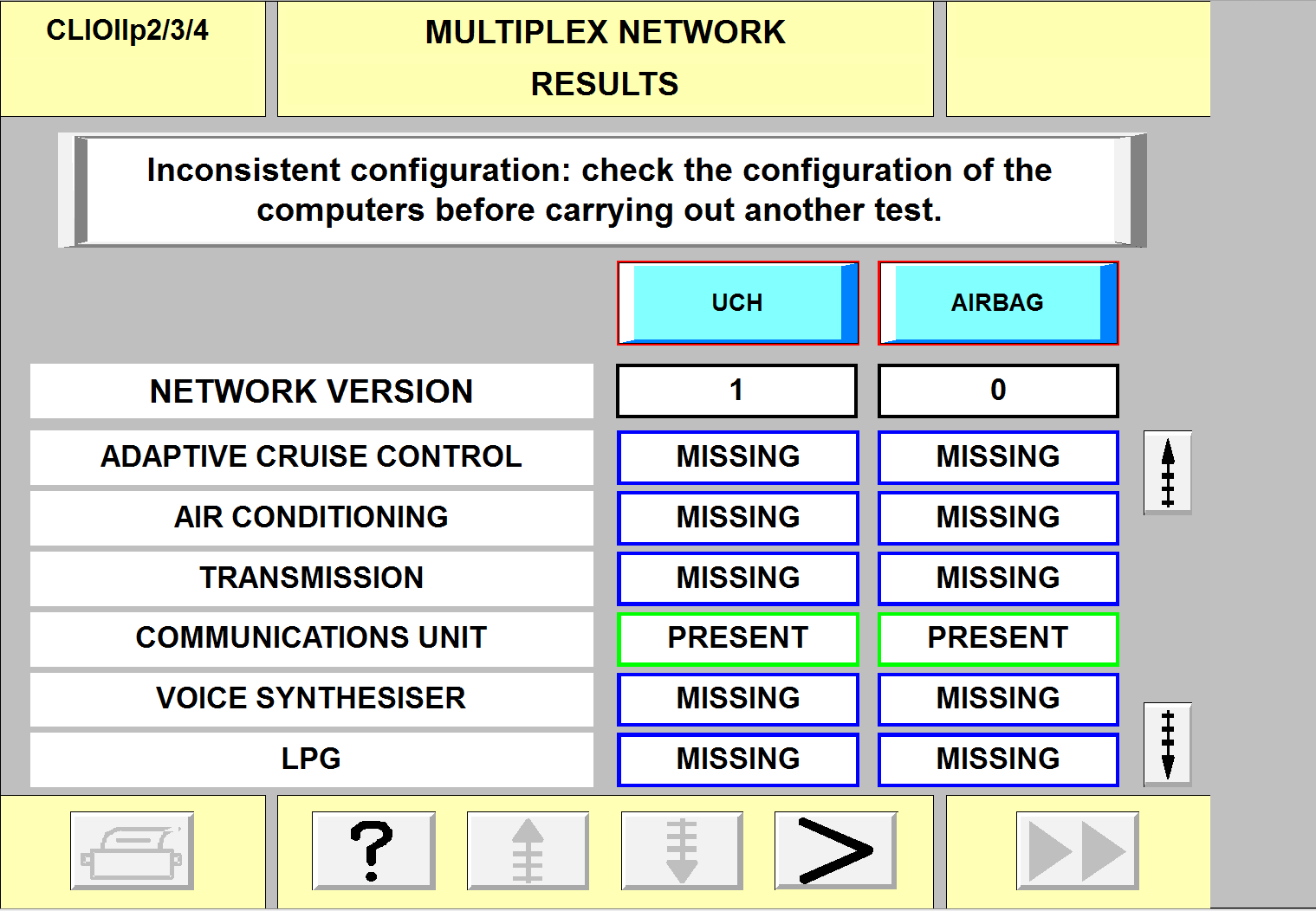Click AIRBAG network version value 0
The image size is (1316, 911).
[x=998, y=391]
